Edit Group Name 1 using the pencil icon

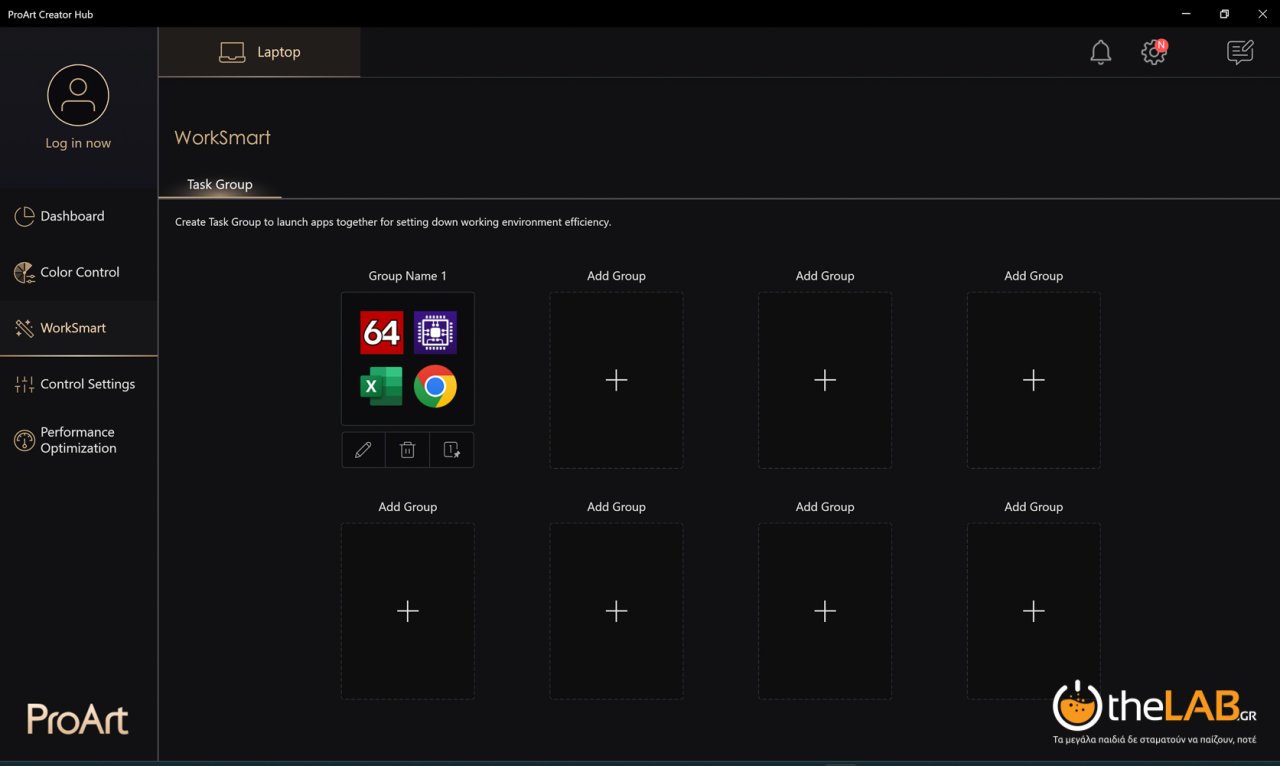tap(363, 449)
